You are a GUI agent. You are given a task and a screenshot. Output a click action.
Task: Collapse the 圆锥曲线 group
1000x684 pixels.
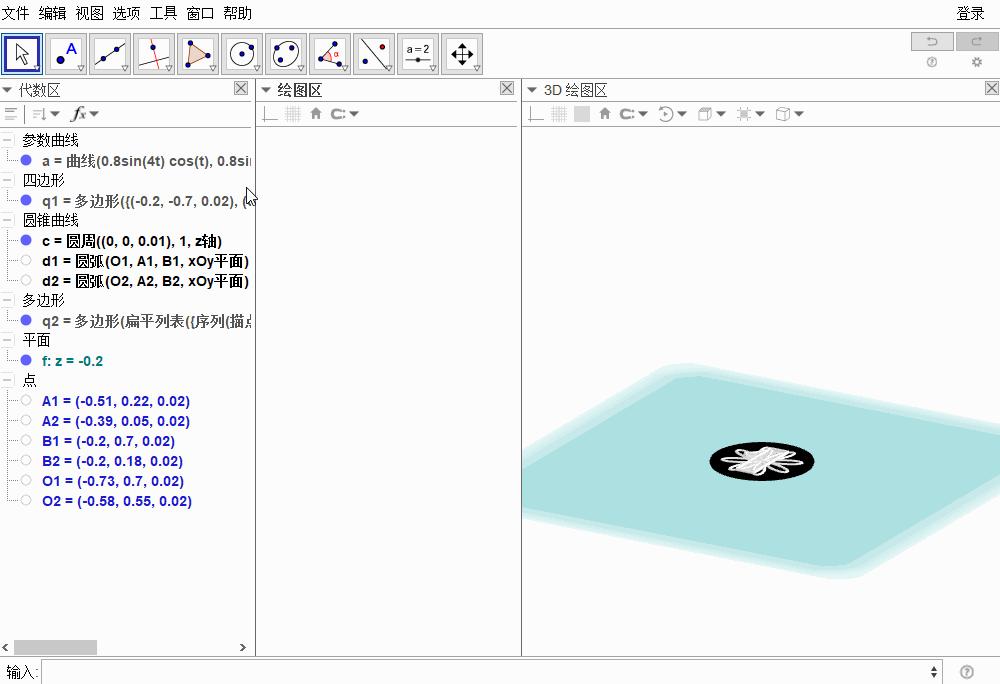8,220
